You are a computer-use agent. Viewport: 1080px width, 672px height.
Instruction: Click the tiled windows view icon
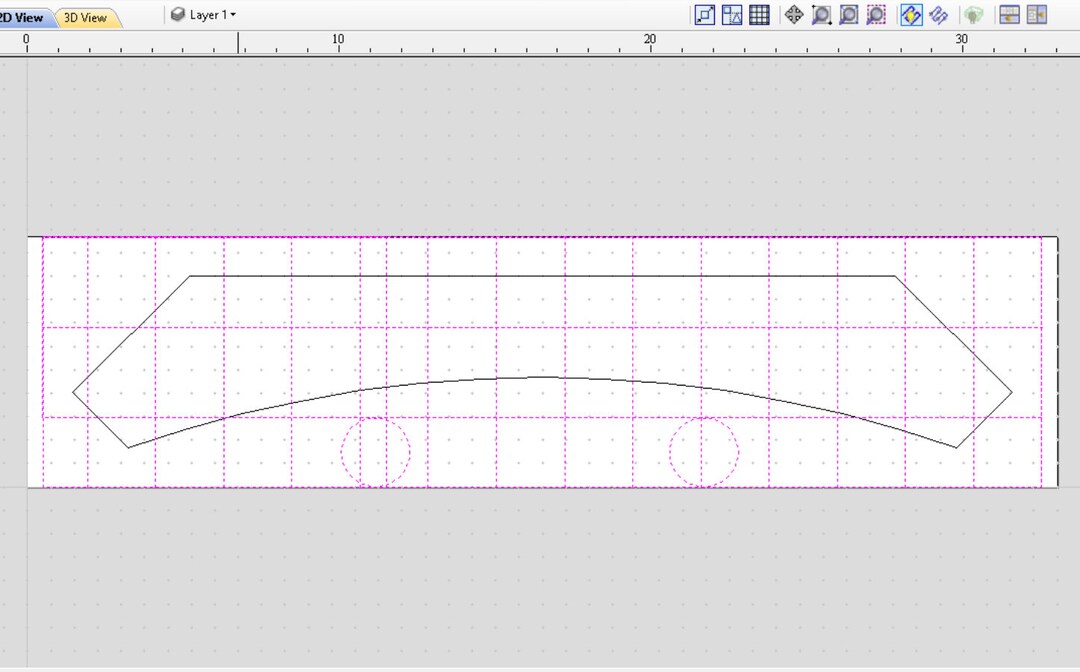point(1008,14)
